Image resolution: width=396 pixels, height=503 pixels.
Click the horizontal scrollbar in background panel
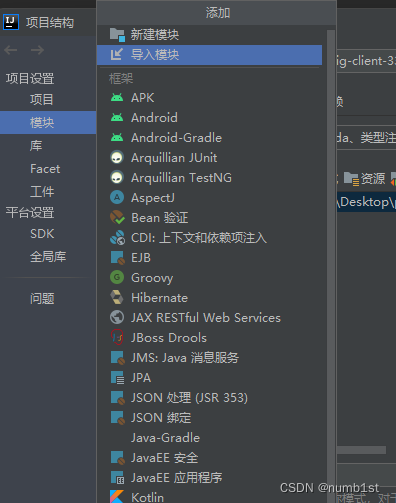361,450
